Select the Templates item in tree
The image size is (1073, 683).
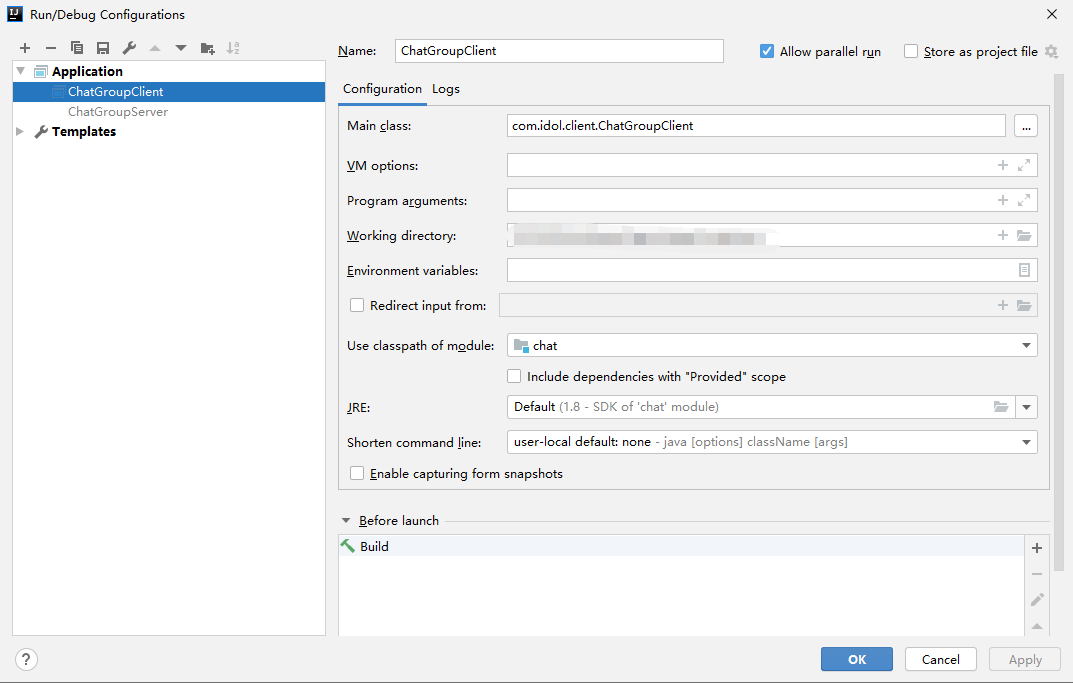click(x=83, y=131)
